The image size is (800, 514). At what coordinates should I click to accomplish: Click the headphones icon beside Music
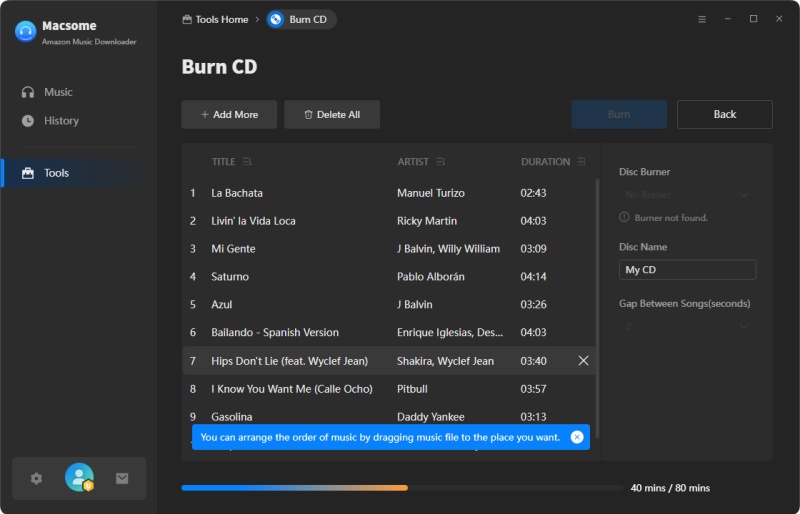(x=28, y=92)
